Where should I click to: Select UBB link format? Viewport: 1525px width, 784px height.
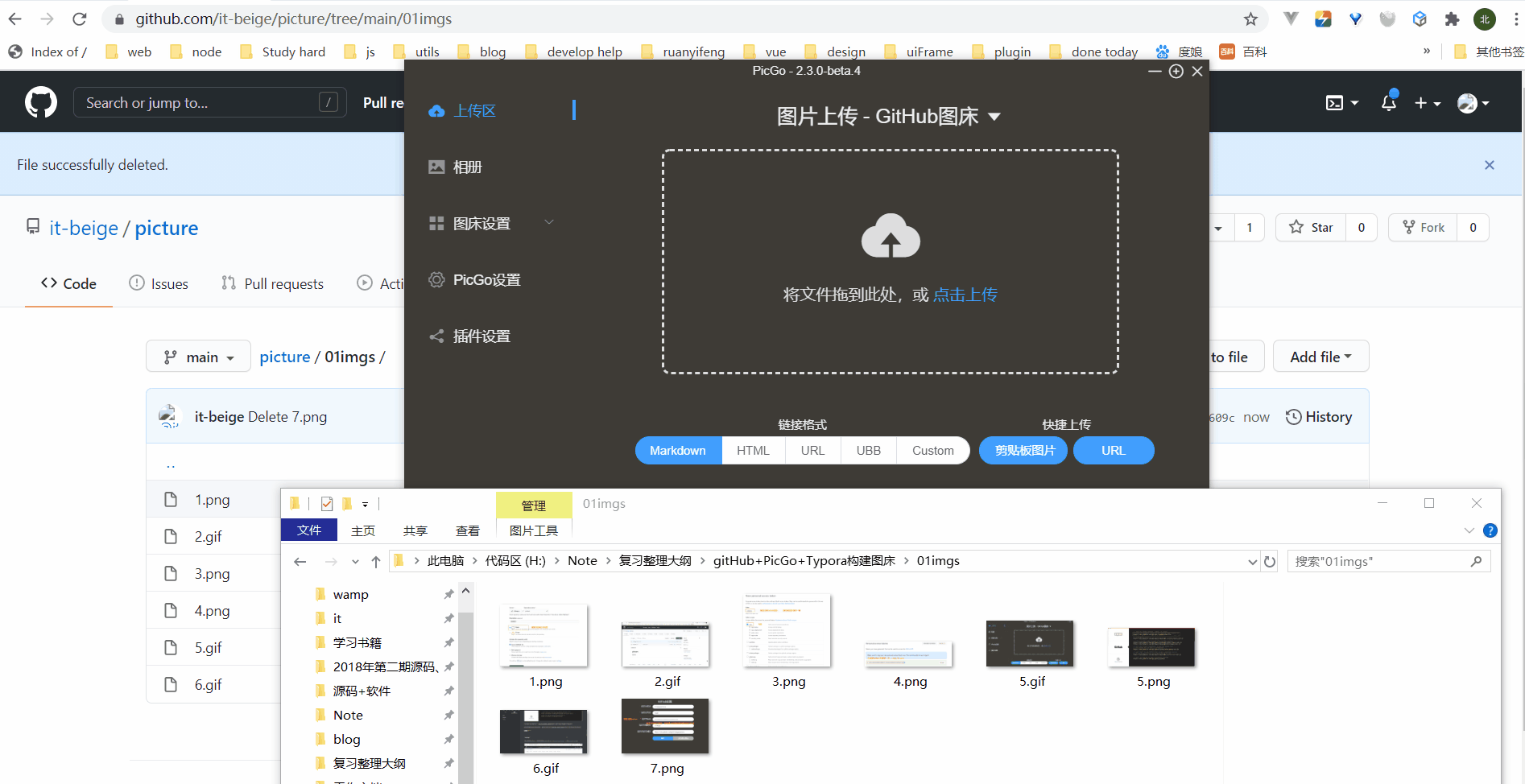[868, 451]
